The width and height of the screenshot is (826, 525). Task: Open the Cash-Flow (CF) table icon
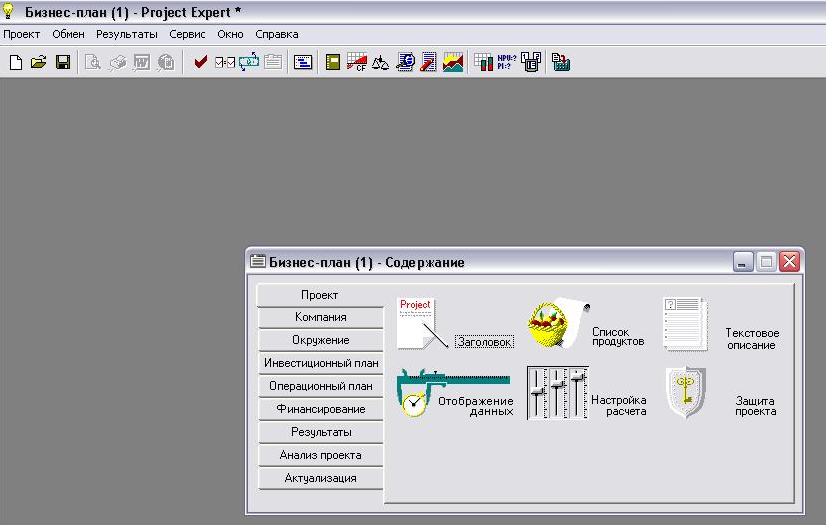[x=357, y=62]
